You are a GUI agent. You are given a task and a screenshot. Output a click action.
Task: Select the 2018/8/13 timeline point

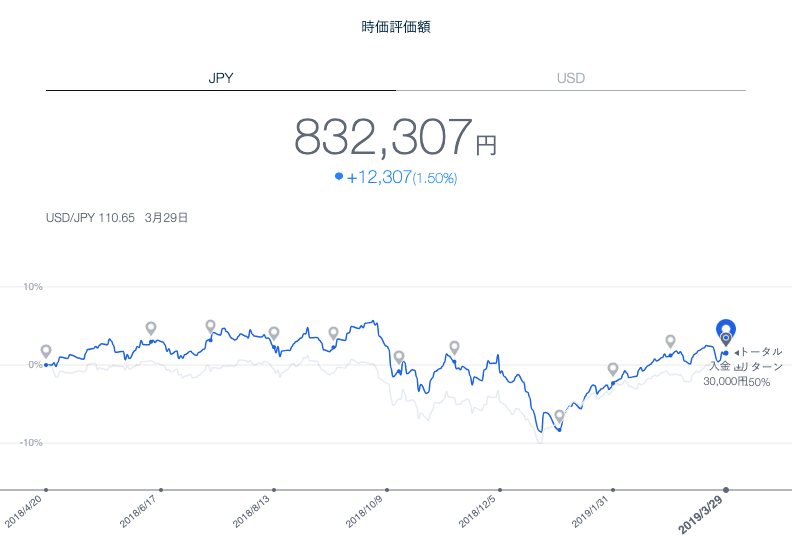coord(273,490)
